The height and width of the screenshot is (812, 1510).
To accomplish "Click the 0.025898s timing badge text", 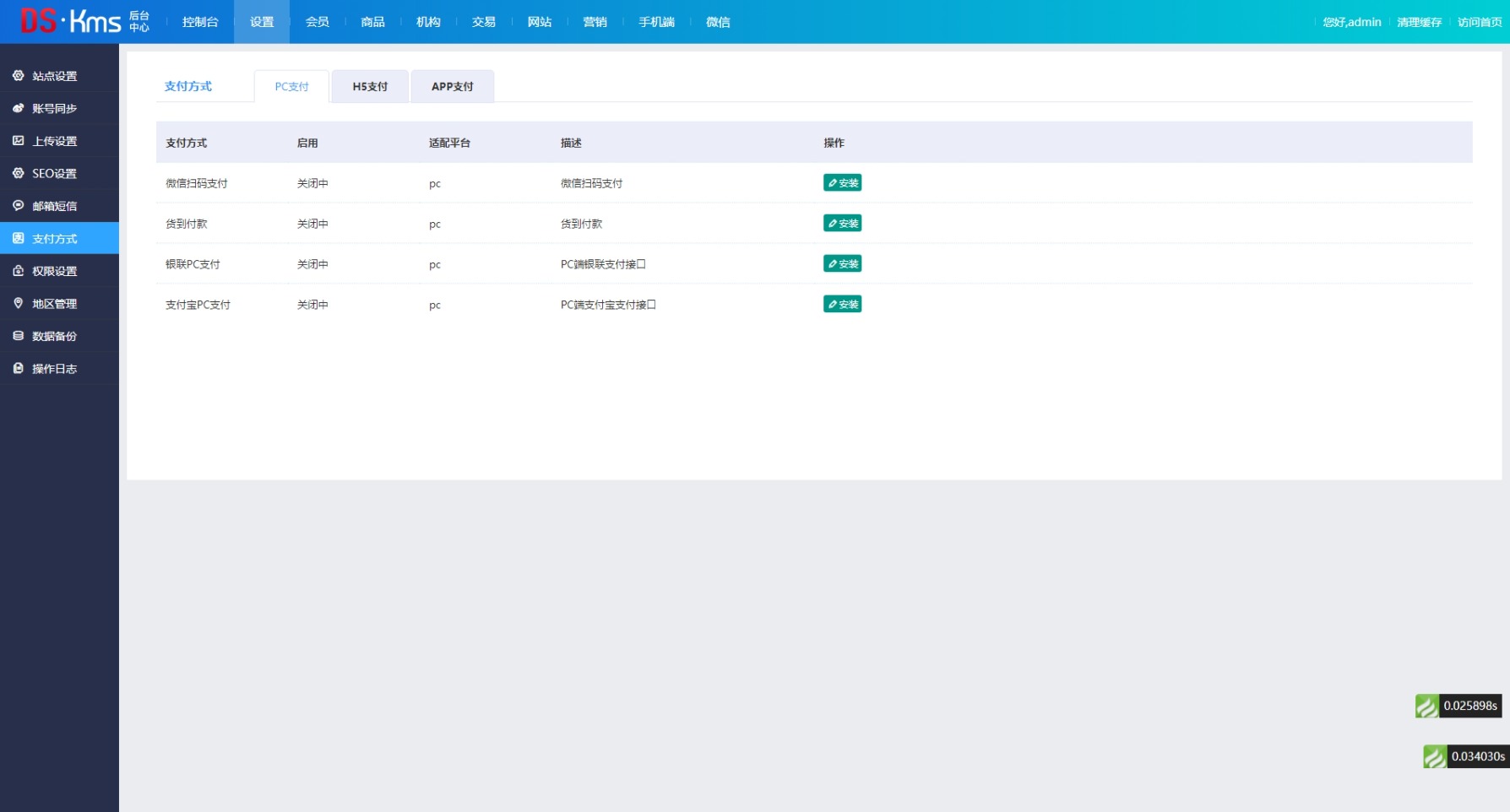I will (1470, 706).
